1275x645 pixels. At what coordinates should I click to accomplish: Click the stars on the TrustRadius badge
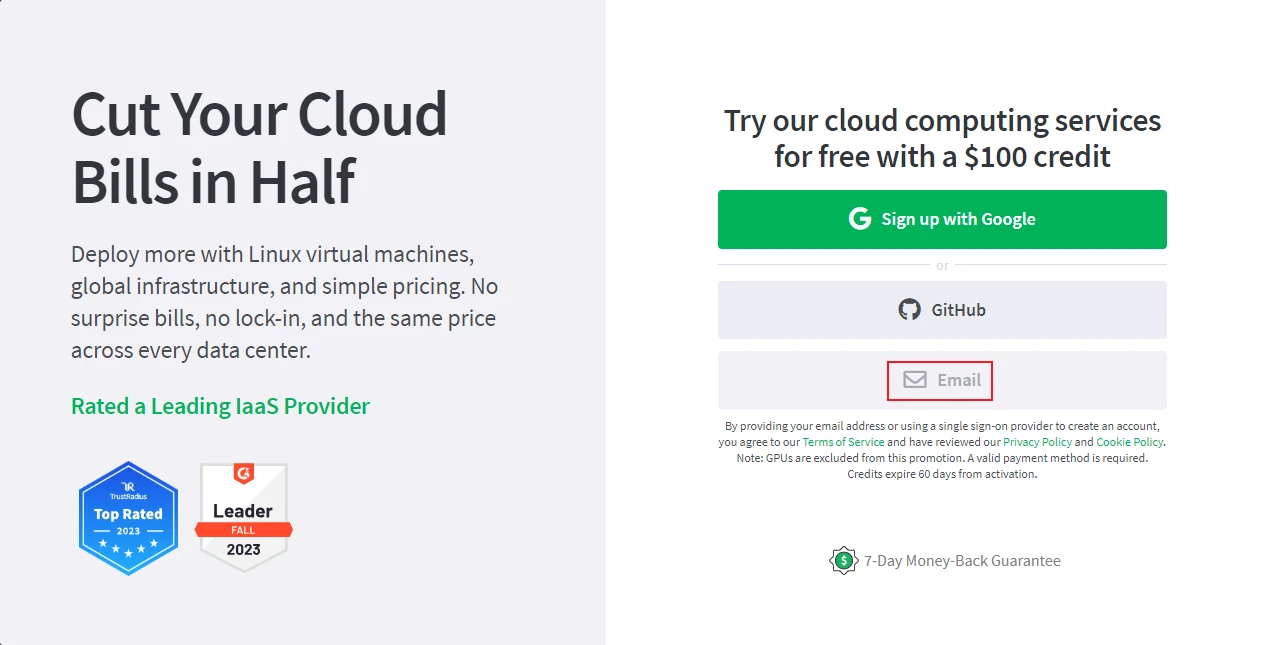coord(128,549)
